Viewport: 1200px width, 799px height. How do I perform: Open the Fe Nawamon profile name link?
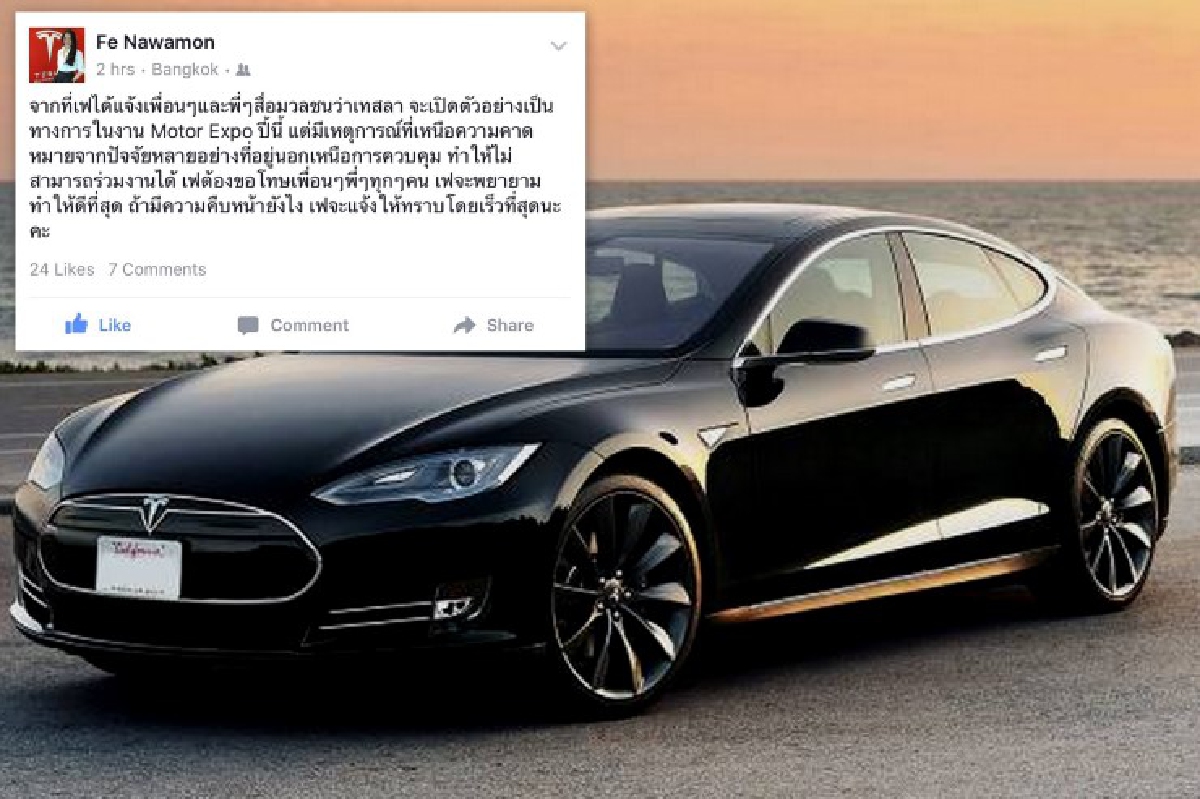(x=155, y=42)
